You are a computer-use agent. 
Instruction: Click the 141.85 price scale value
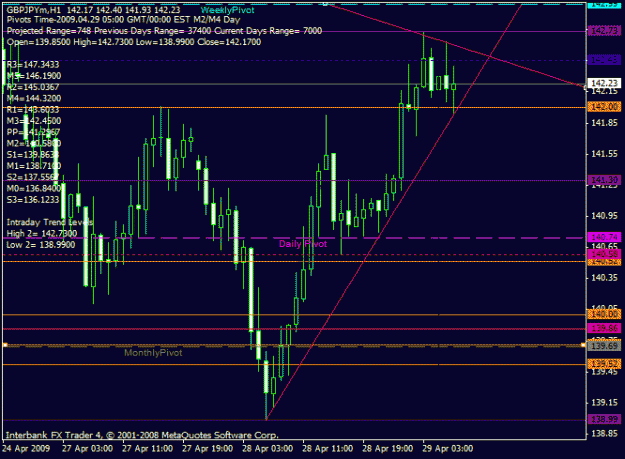click(604, 123)
